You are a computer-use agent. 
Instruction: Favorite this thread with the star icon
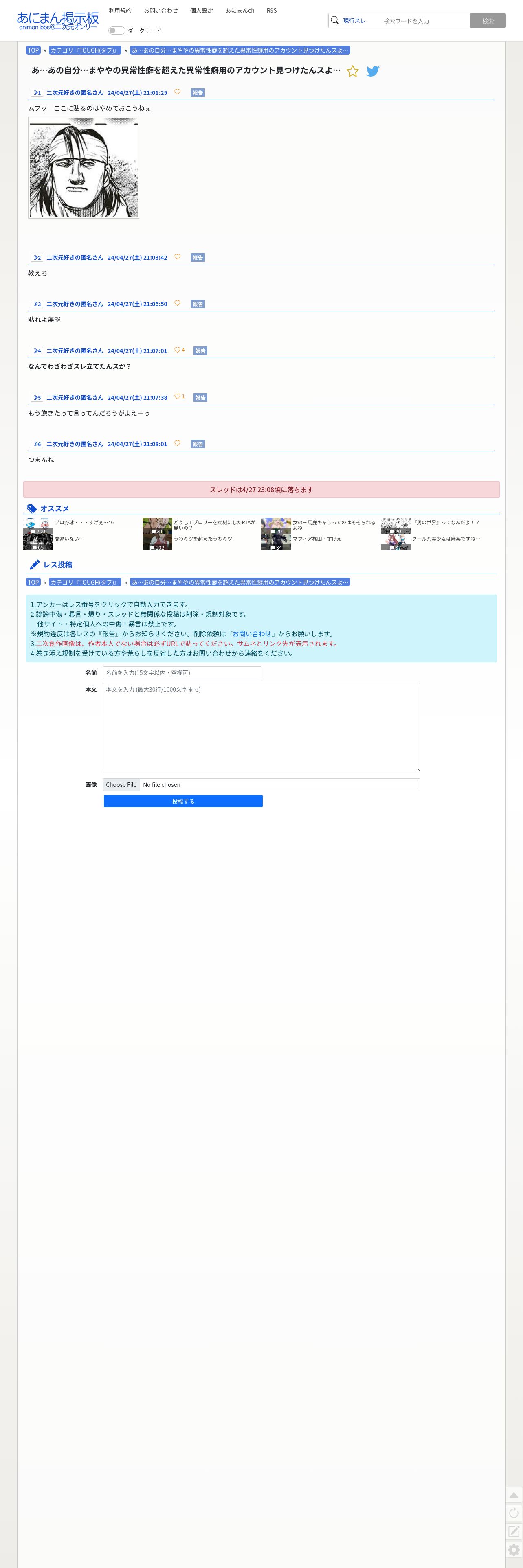click(352, 71)
